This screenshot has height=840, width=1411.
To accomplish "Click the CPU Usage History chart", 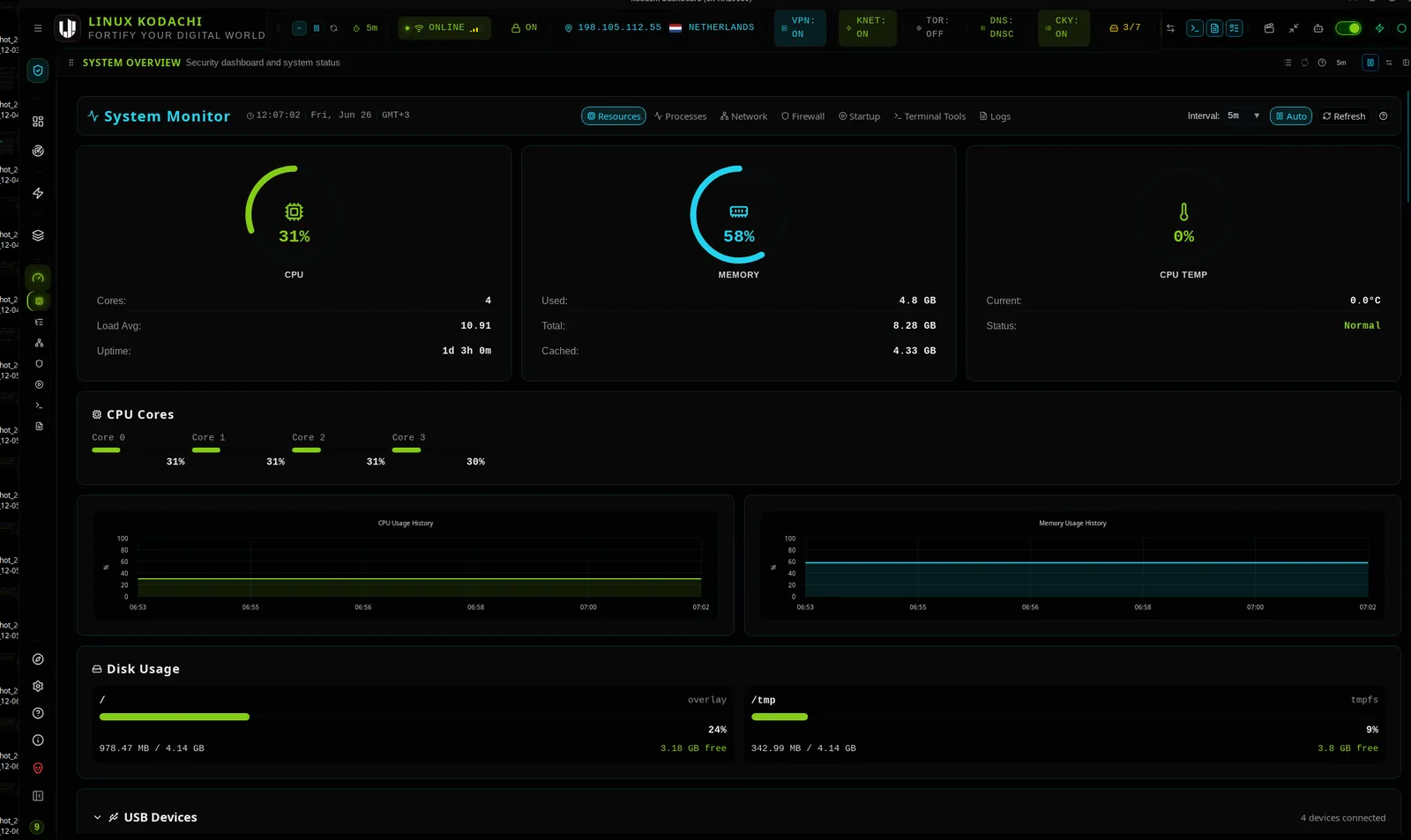I will click(x=406, y=566).
